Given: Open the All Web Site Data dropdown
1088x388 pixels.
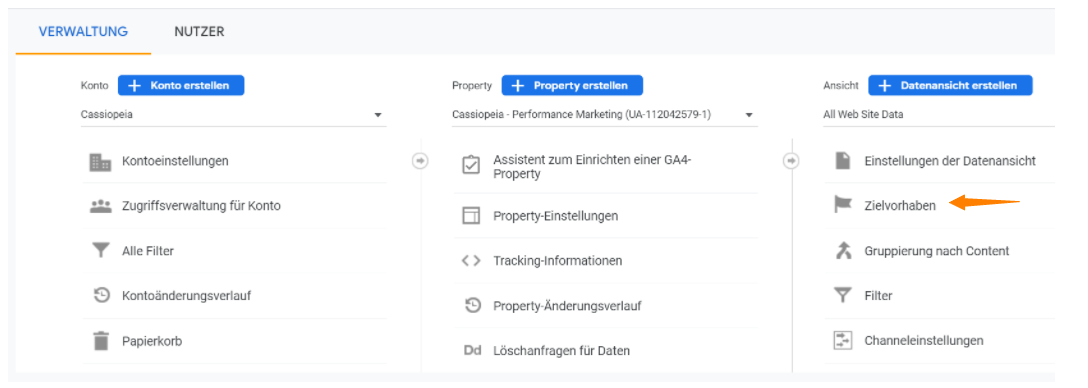Looking at the screenshot, I should (x=939, y=115).
